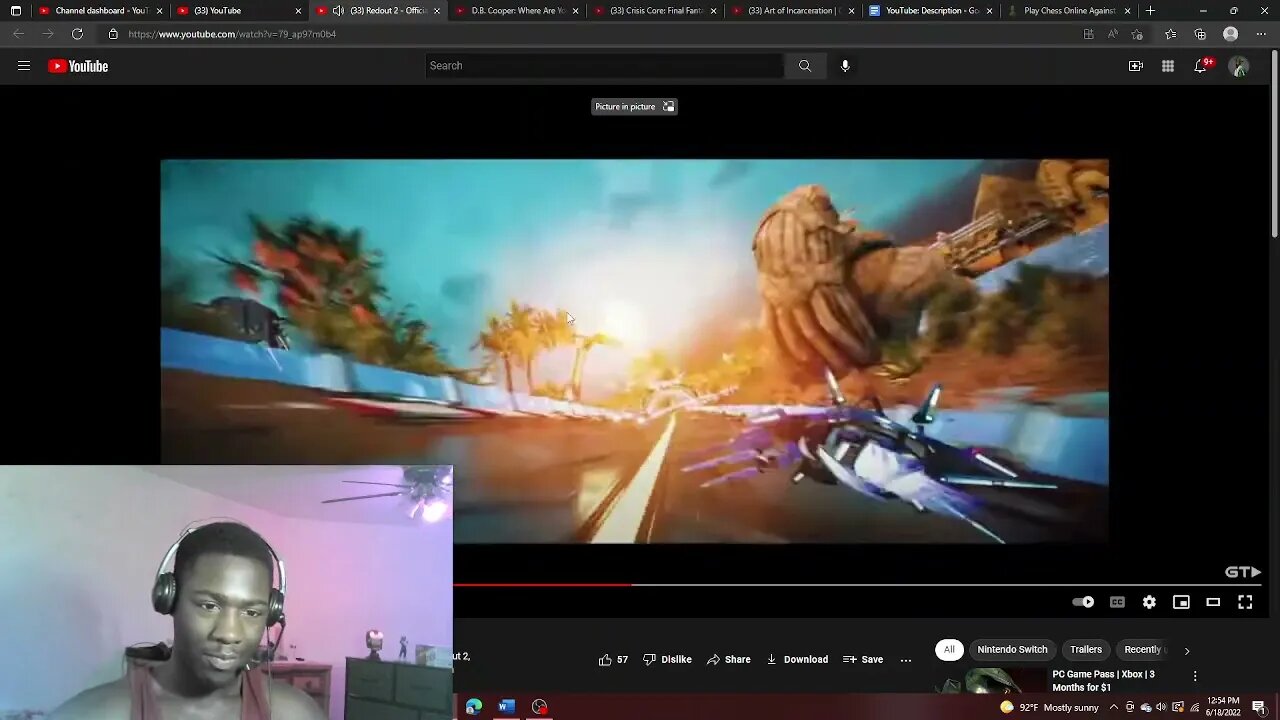Open Microsoft Edge from the taskbar
Screen dimensions: 1280x720
click(474, 707)
